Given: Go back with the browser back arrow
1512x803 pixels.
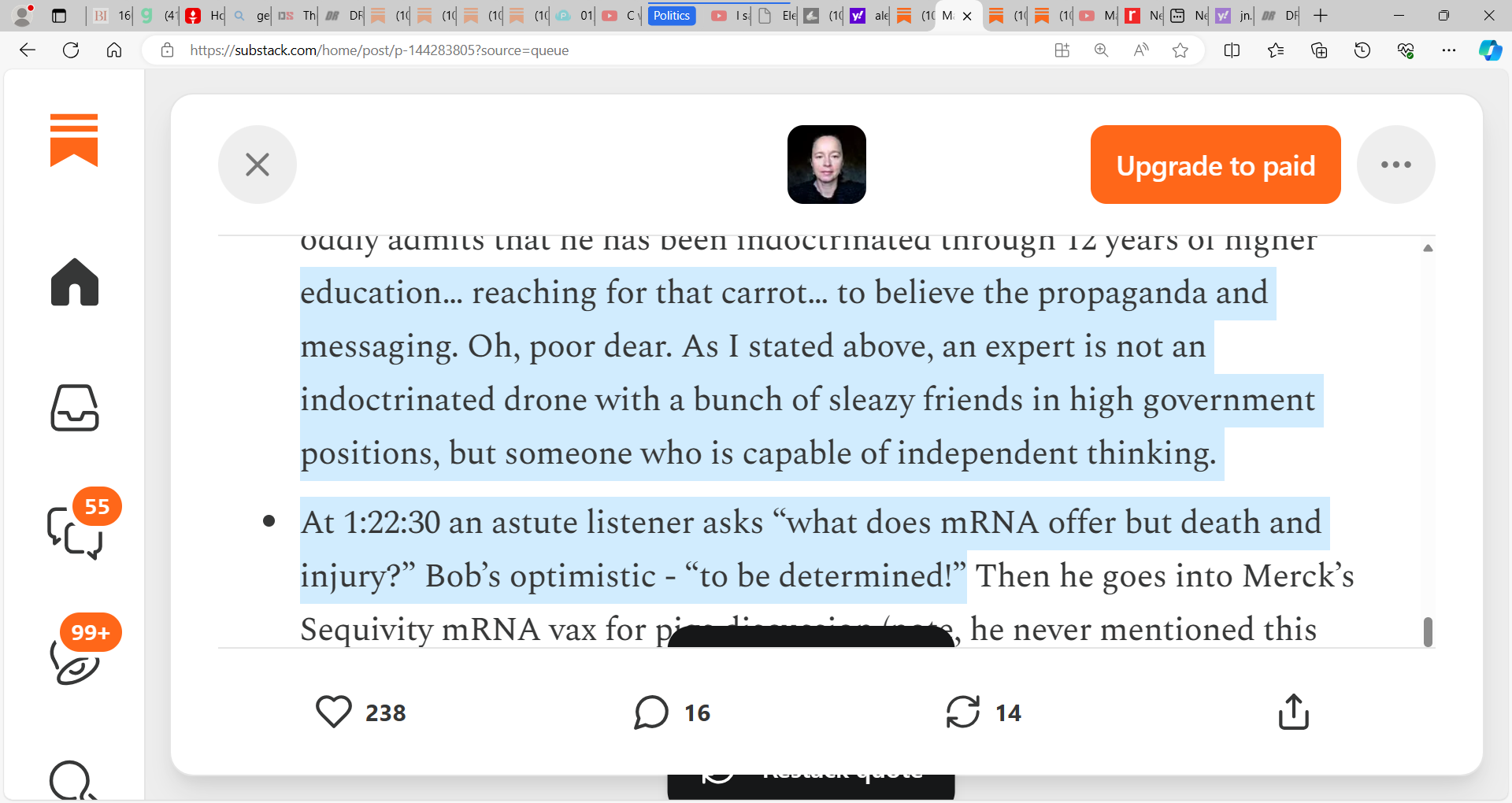Looking at the screenshot, I should coord(28,50).
